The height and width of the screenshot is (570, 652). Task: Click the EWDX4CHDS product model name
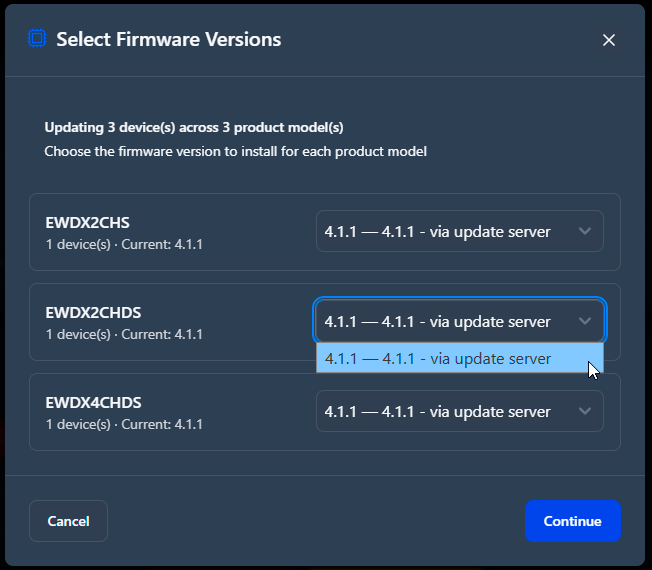tap(94, 402)
